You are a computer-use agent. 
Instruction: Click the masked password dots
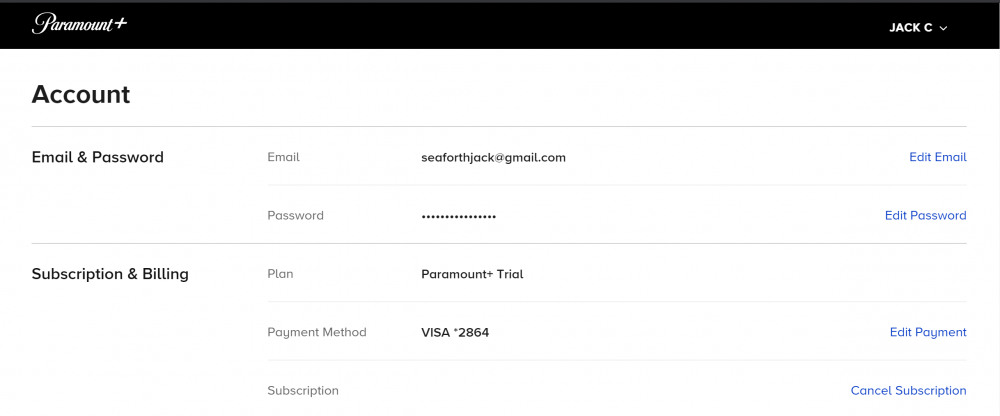tap(459, 216)
